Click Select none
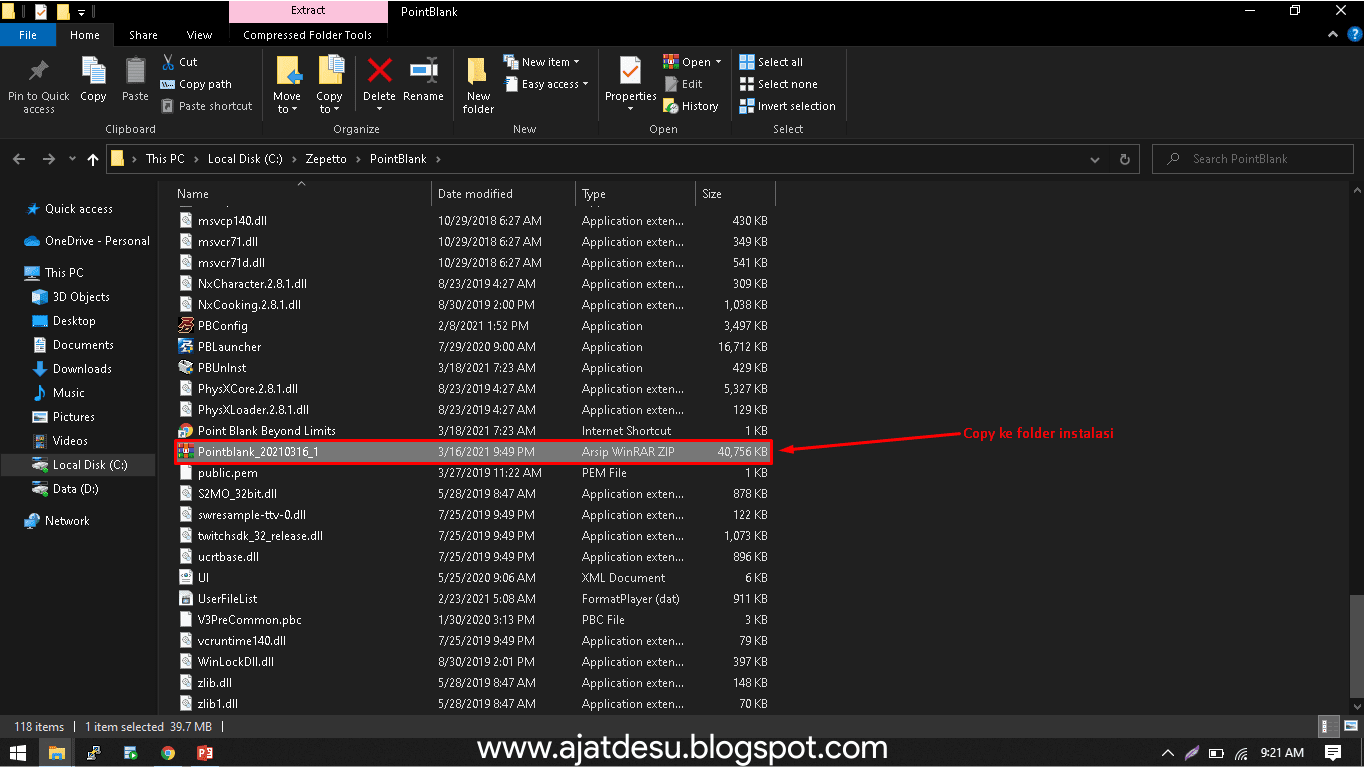Screen dimensions: 1365x767 [778, 84]
